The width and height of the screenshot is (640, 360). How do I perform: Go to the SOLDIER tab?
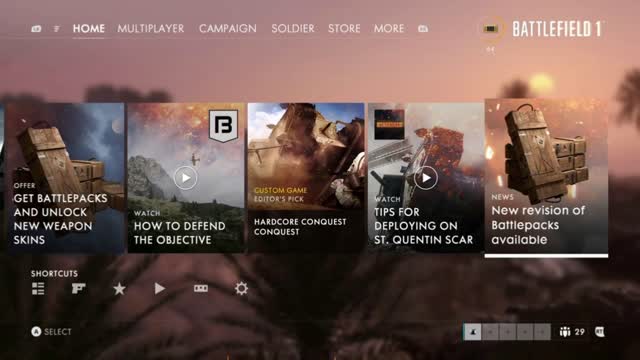tap(293, 29)
